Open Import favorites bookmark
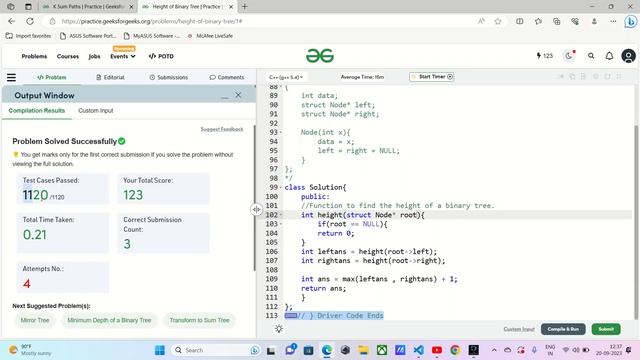 pos(29,36)
